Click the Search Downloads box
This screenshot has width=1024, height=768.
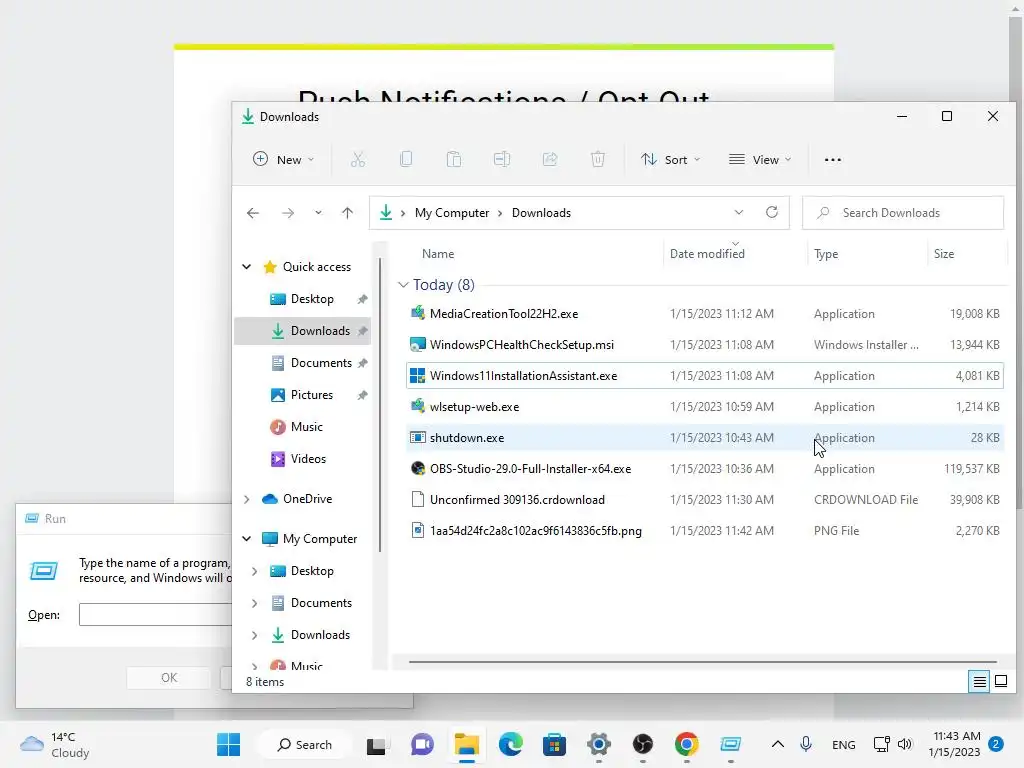pos(903,213)
